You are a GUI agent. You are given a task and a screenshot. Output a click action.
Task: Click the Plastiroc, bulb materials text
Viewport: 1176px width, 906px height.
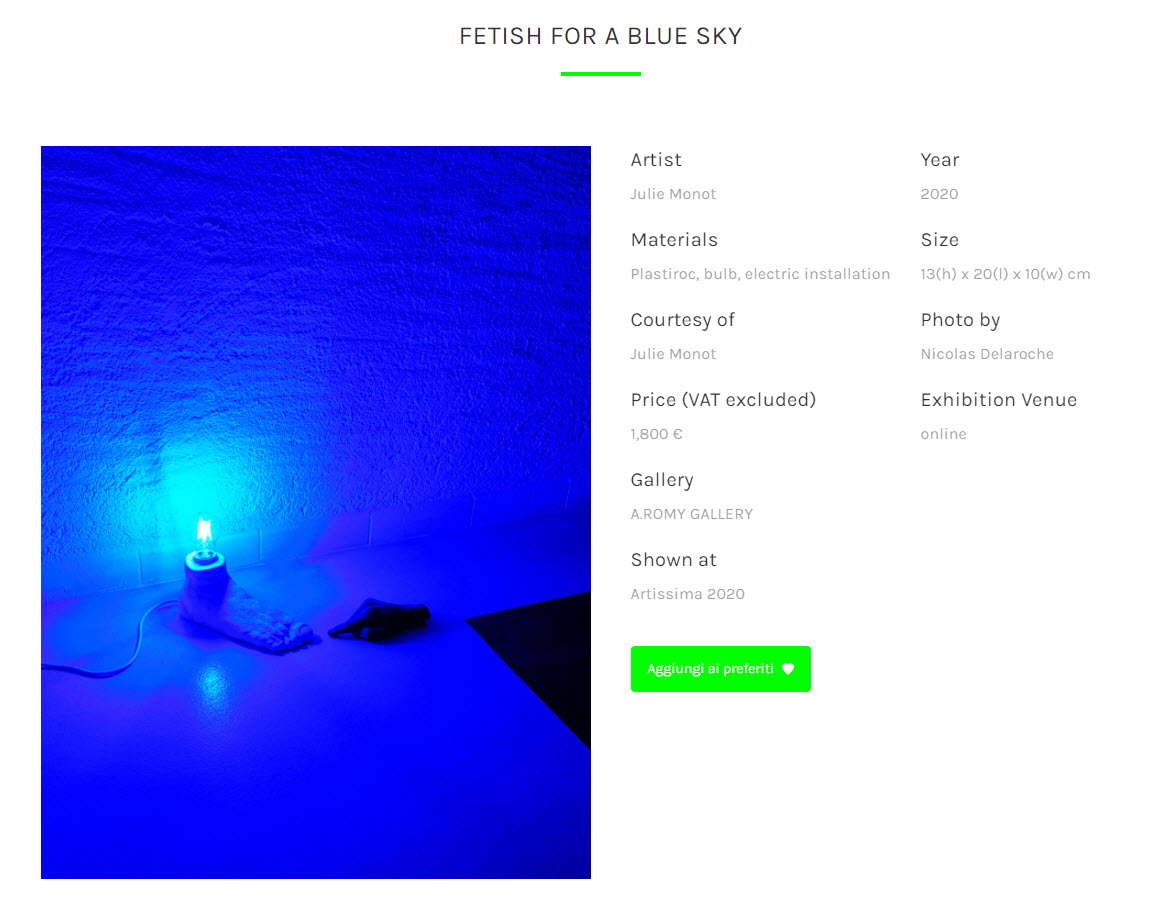[760, 274]
